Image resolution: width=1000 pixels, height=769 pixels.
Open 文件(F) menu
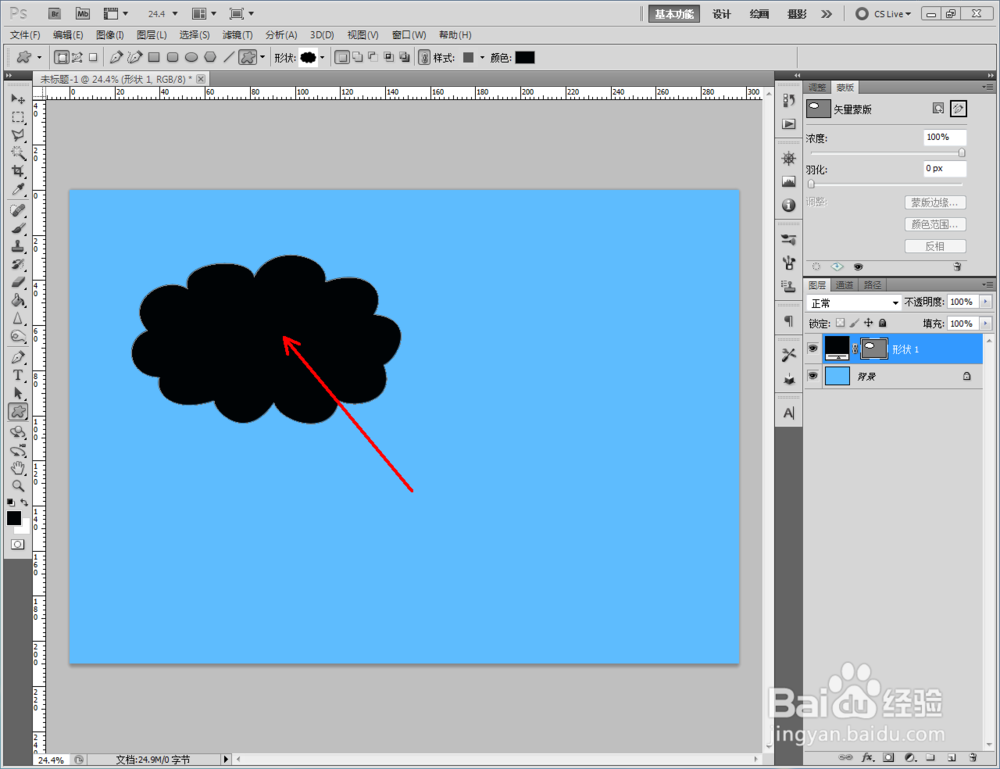click(x=26, y=35)
